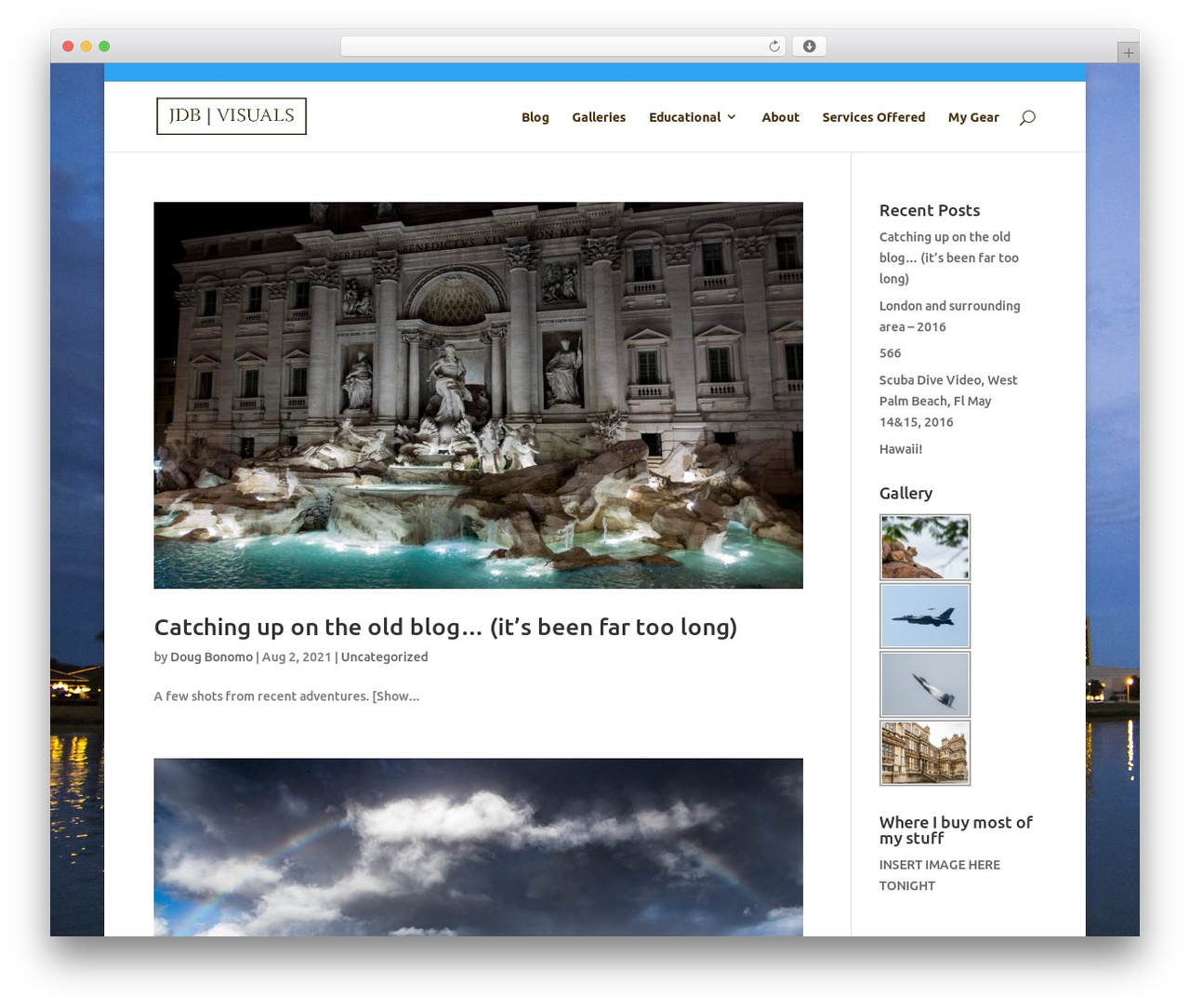Open the rainbow clouds post image

click(479, 847)
